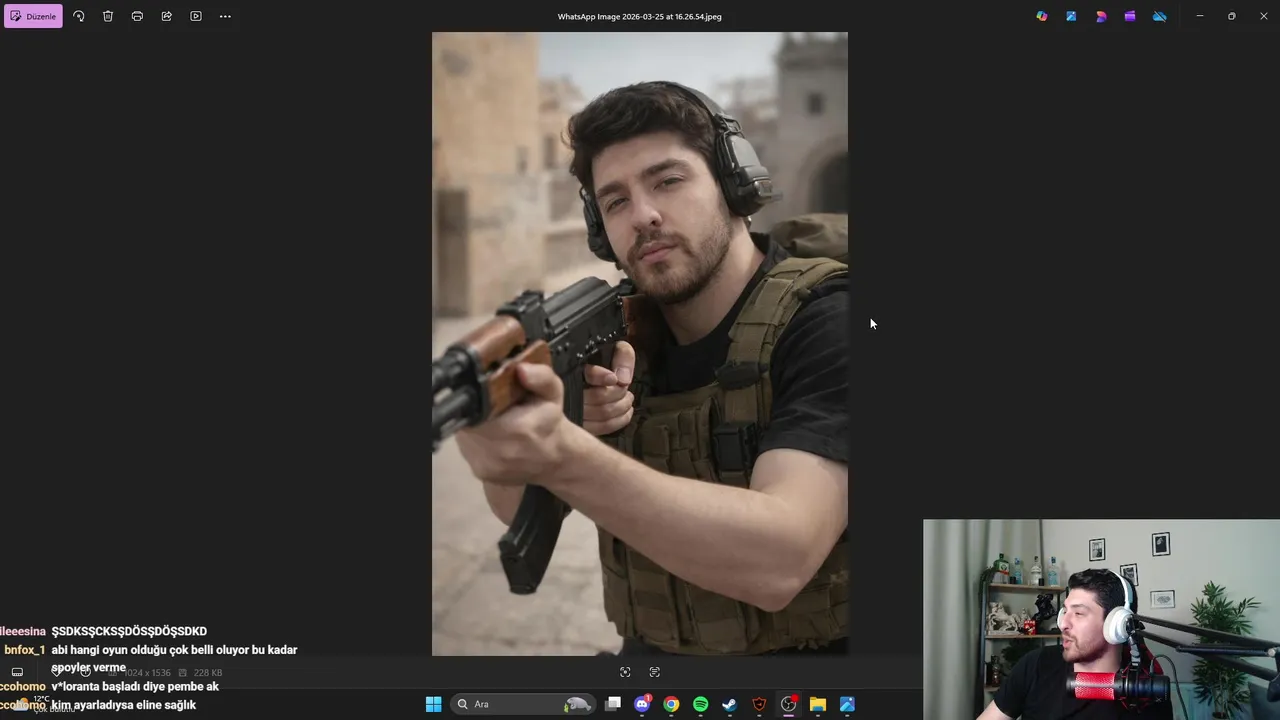Image resolution: width=1280 pixels, height=720 pixels.
Task: Open Task View on the taskbar
Action: click(613, 704)
